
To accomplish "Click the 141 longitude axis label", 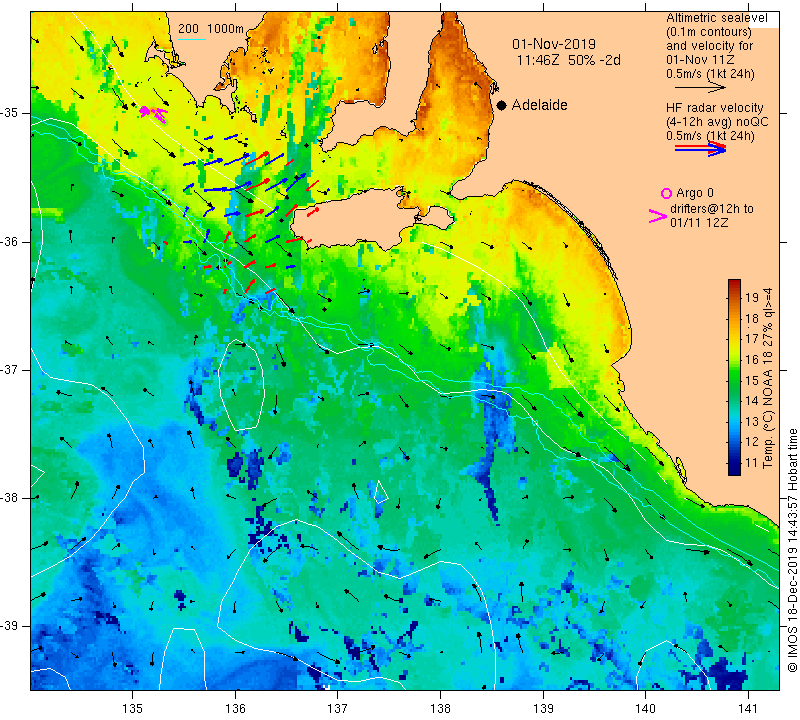I will point(748,708).
